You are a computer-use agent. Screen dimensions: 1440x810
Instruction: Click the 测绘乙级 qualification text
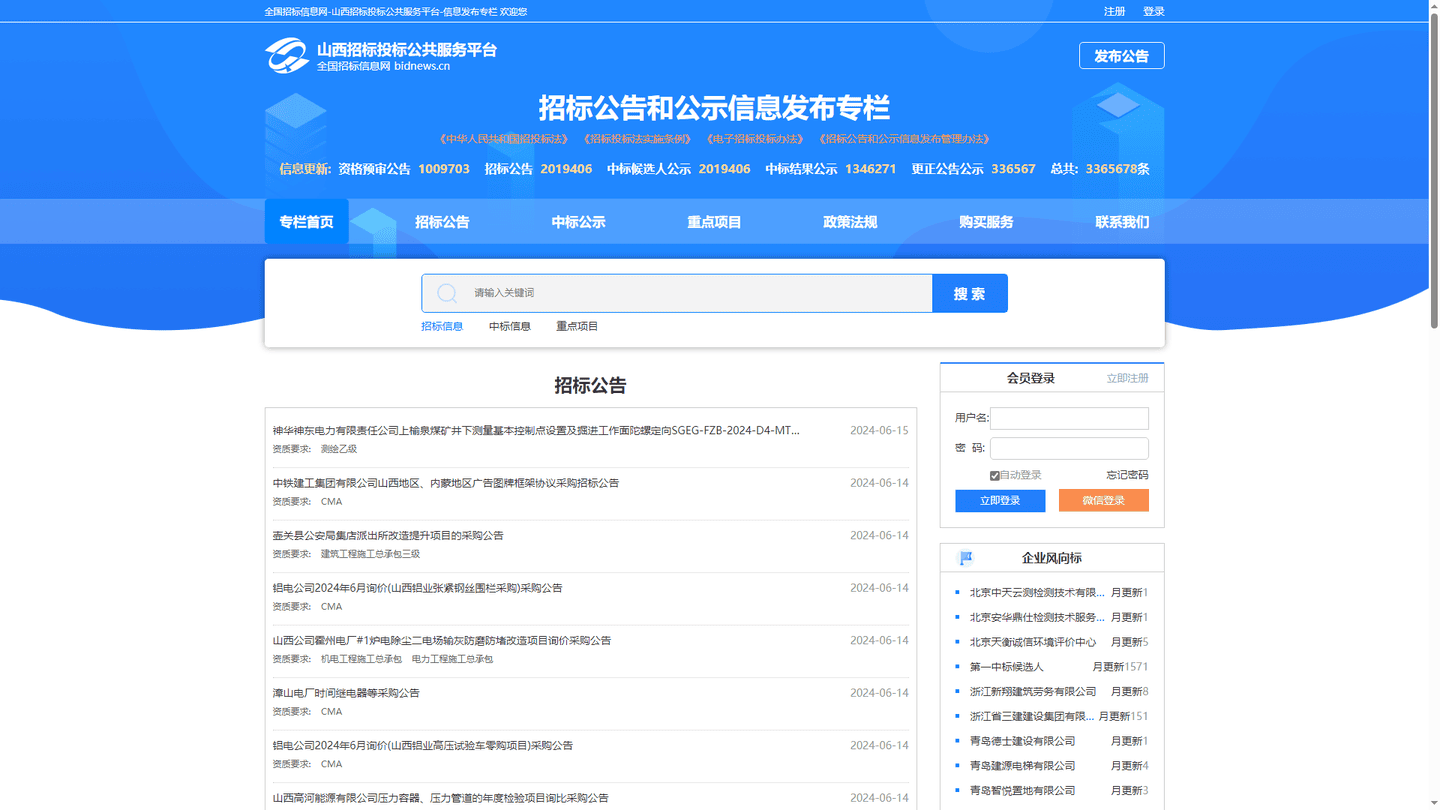(x=339, y=449)
